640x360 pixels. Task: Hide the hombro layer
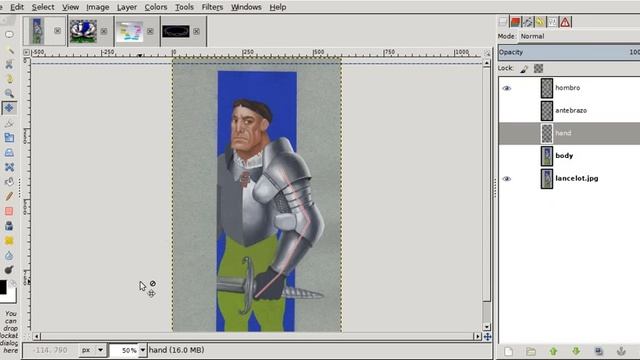[x=507, y=88]
